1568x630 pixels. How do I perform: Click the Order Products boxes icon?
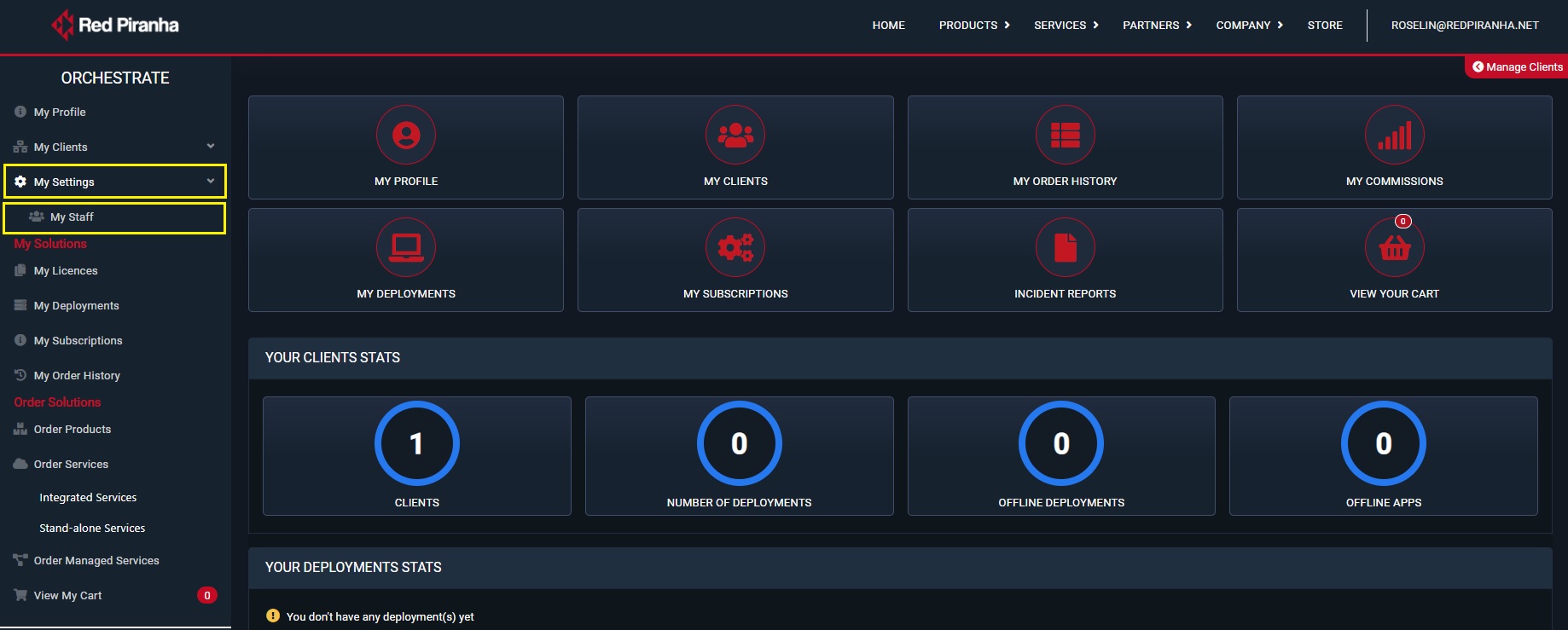[x=20, y=429]
